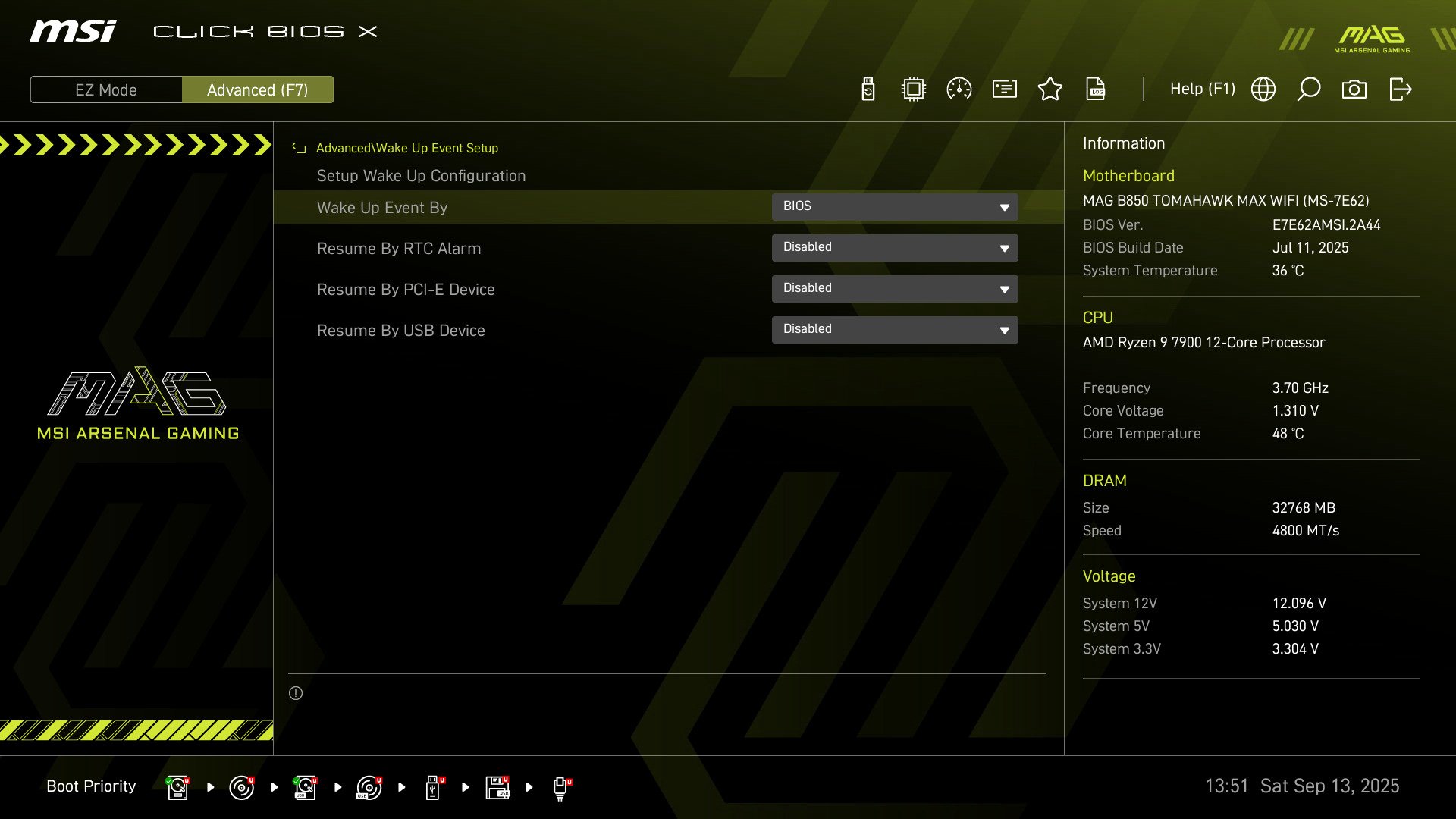Select the network boot device icon

coord(561,787)
